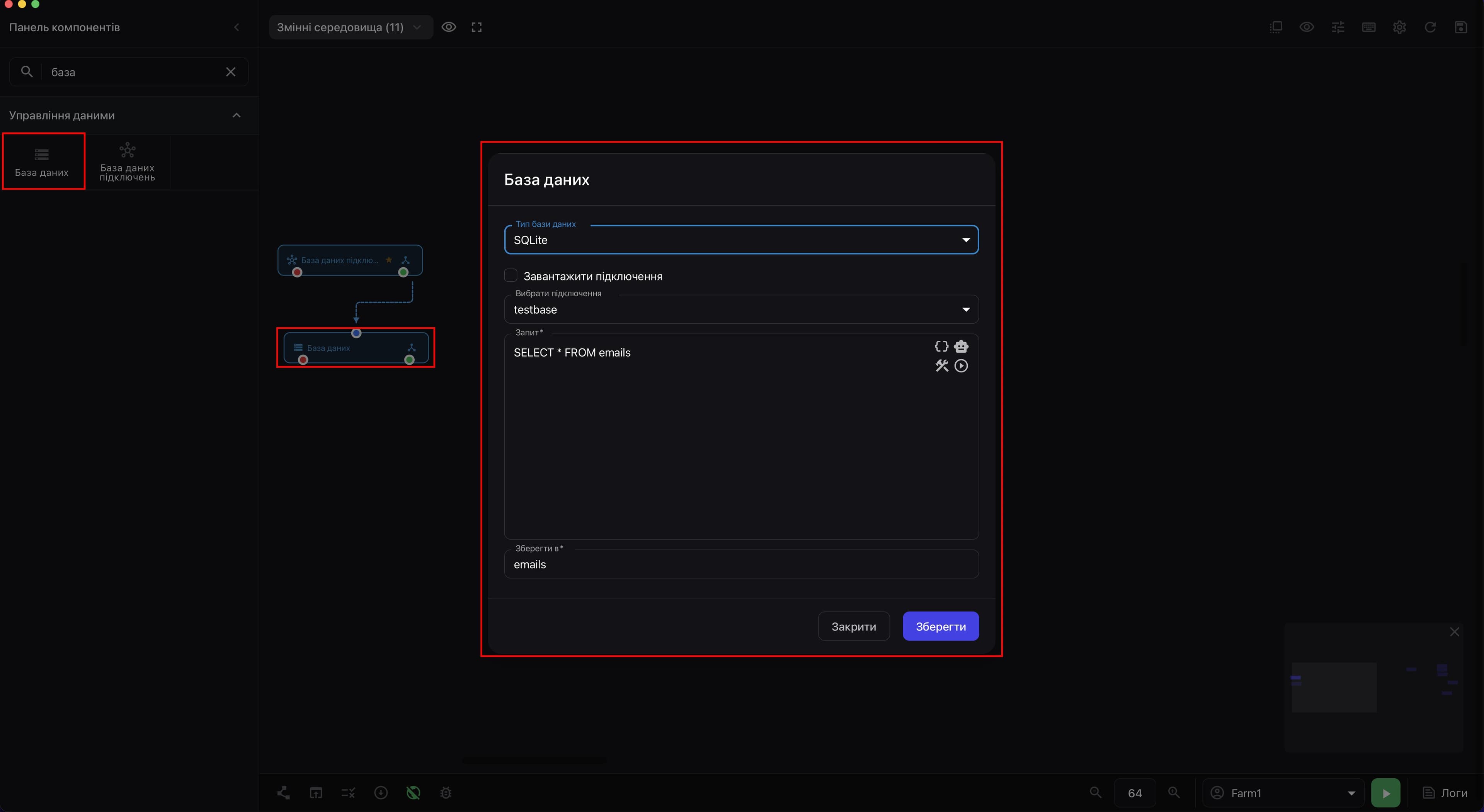Click the curly braces icon in the query field
The image size is (1484, 812).
click(x=941, y=346)
